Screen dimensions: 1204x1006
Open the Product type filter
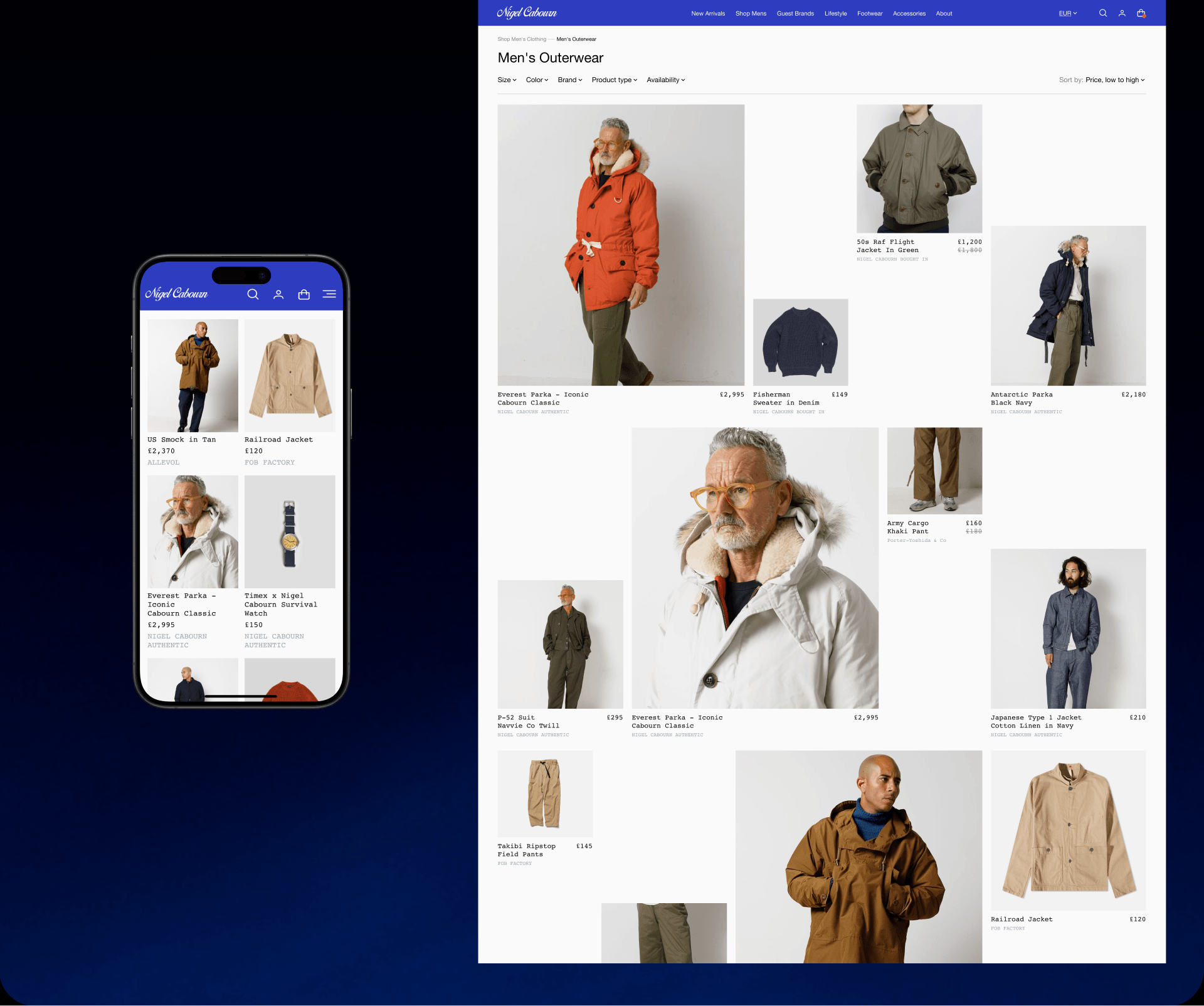(x=614, y=80)
